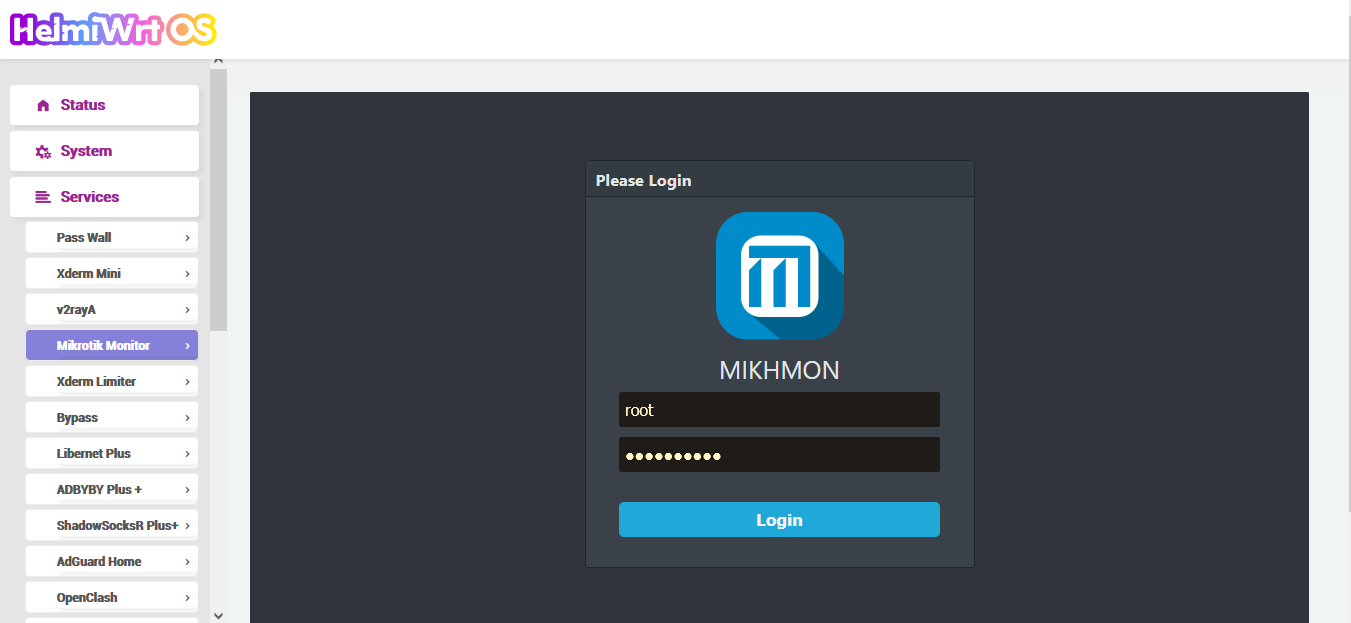
Task: Open the Bypass service
Action: [112, 417]
